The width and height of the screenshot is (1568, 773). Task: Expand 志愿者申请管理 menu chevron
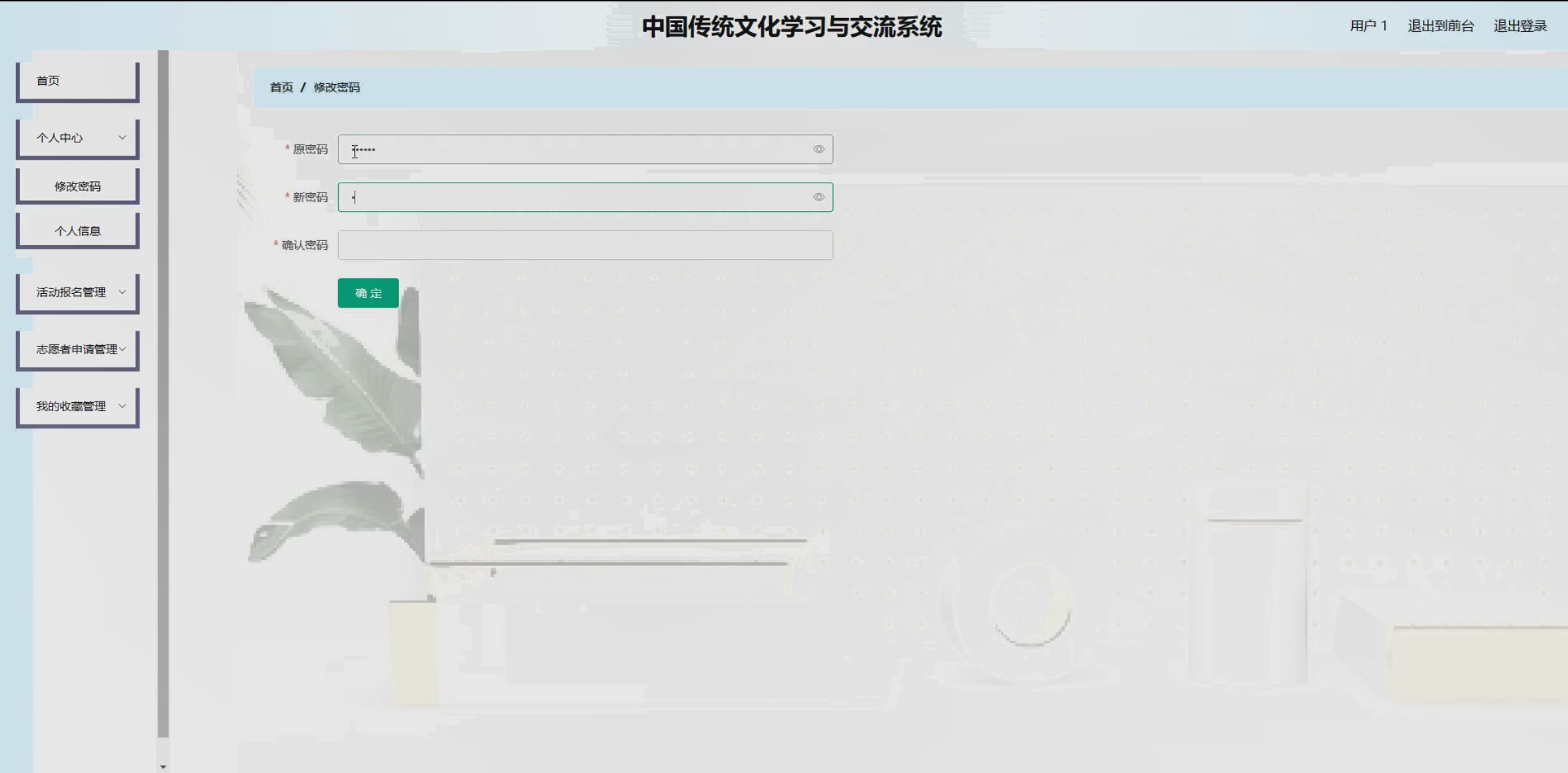123,349
